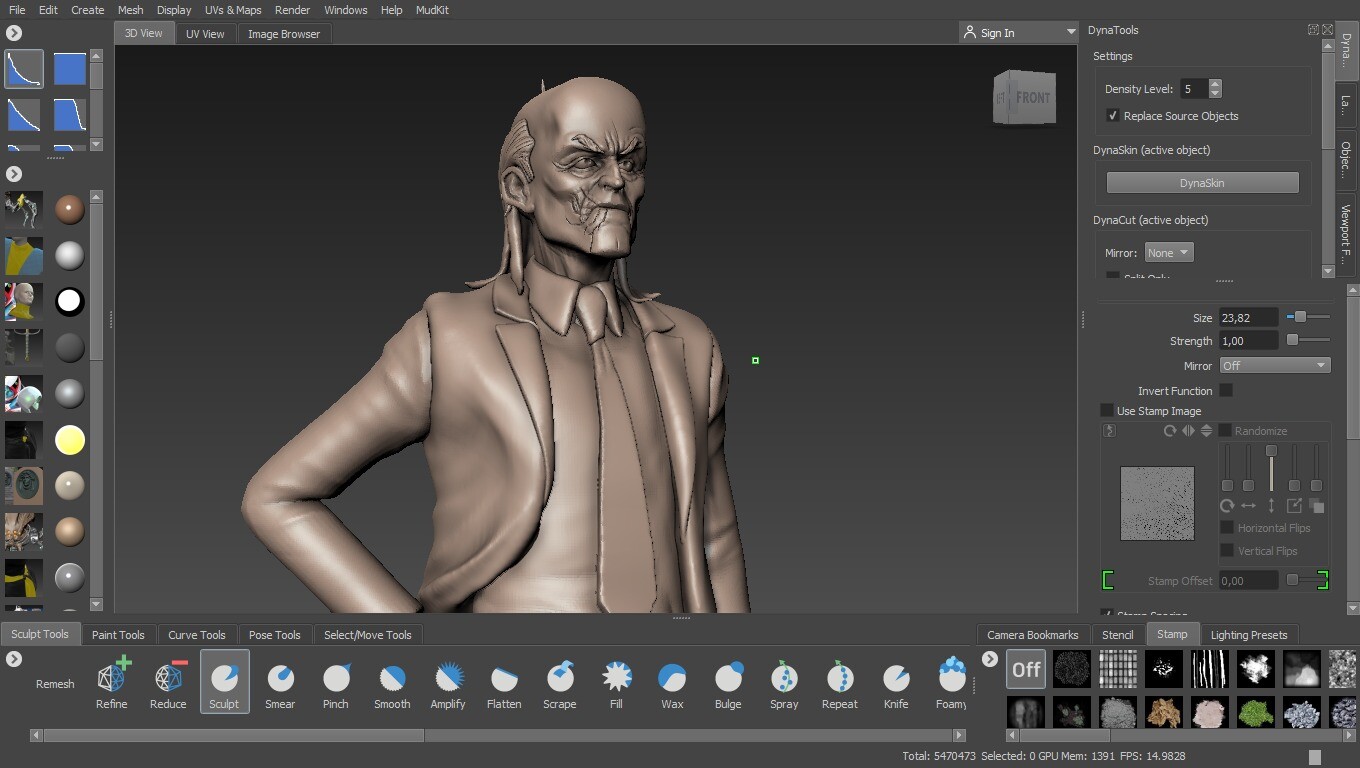
Task: Pick the Knife tool
Action: tap(896, 683)
